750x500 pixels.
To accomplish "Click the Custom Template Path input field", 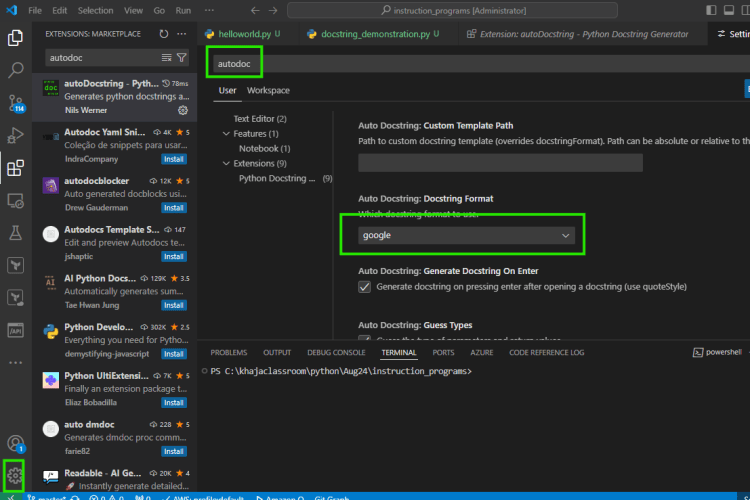I will (x=500, y=163).
